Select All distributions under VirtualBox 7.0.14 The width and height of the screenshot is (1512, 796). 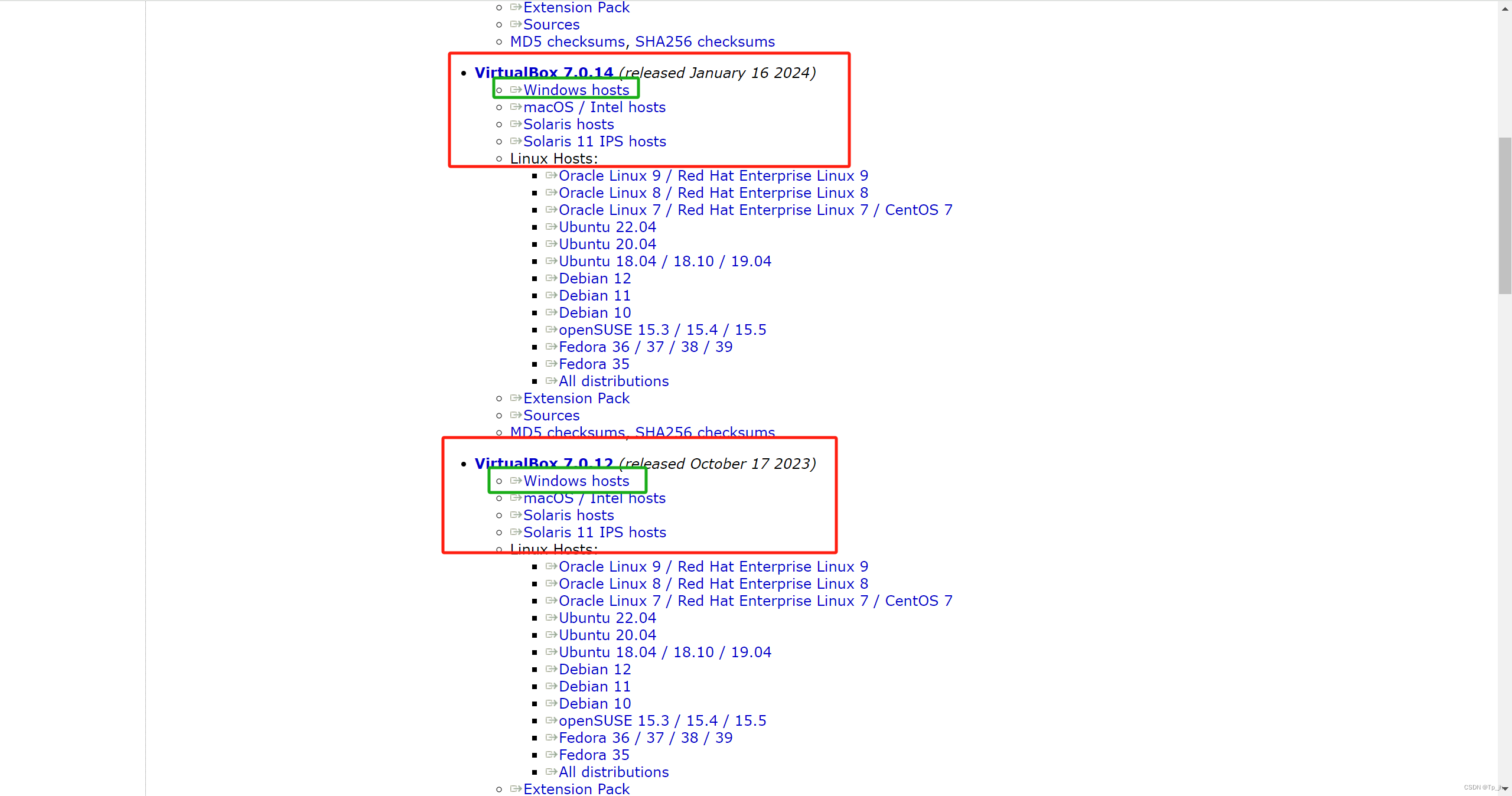coord(613,381)
